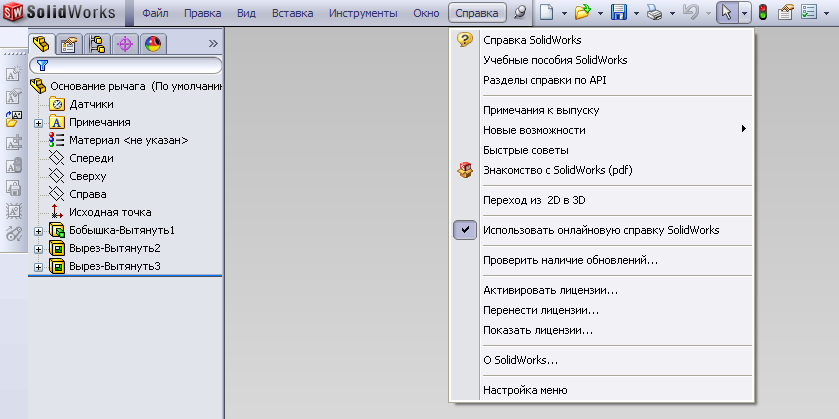The height and width of the screenshot is (419, 839).
Task: Click the blue folder icon in left toolbar
Action: tap(14, 119)
